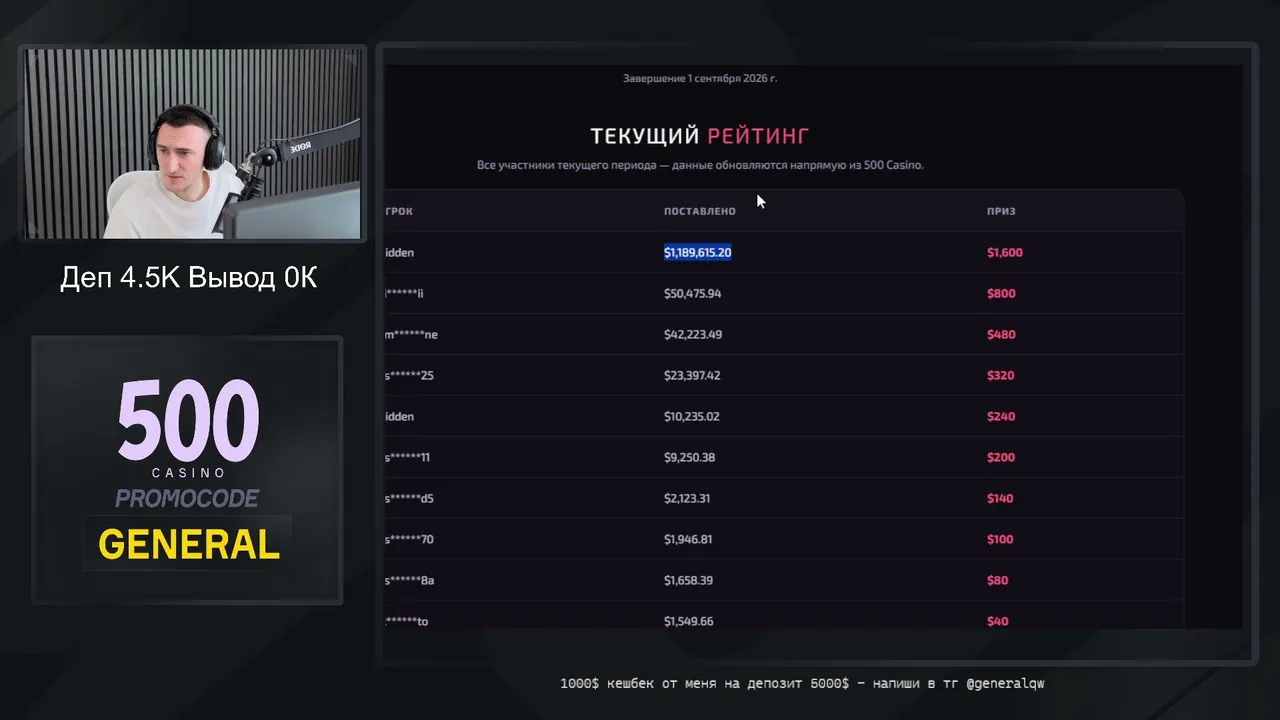Click the streamer webcam thumbnail
Screen dimensions: 1280x720
pos(193,143)
